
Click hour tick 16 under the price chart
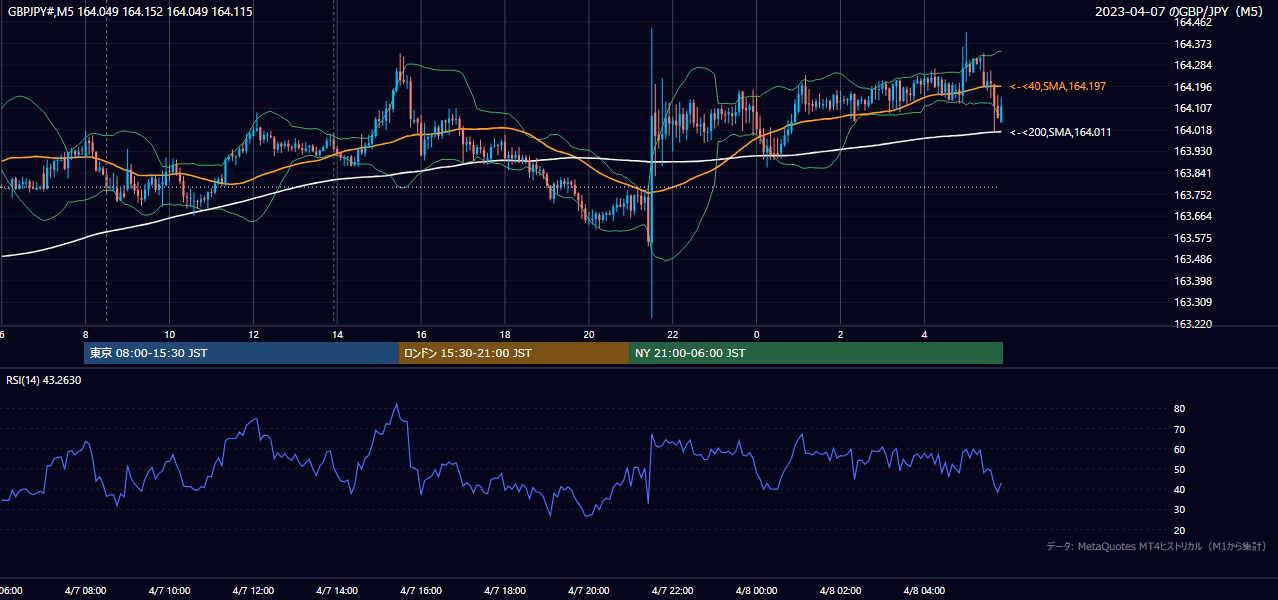click(x=421, y=334)
